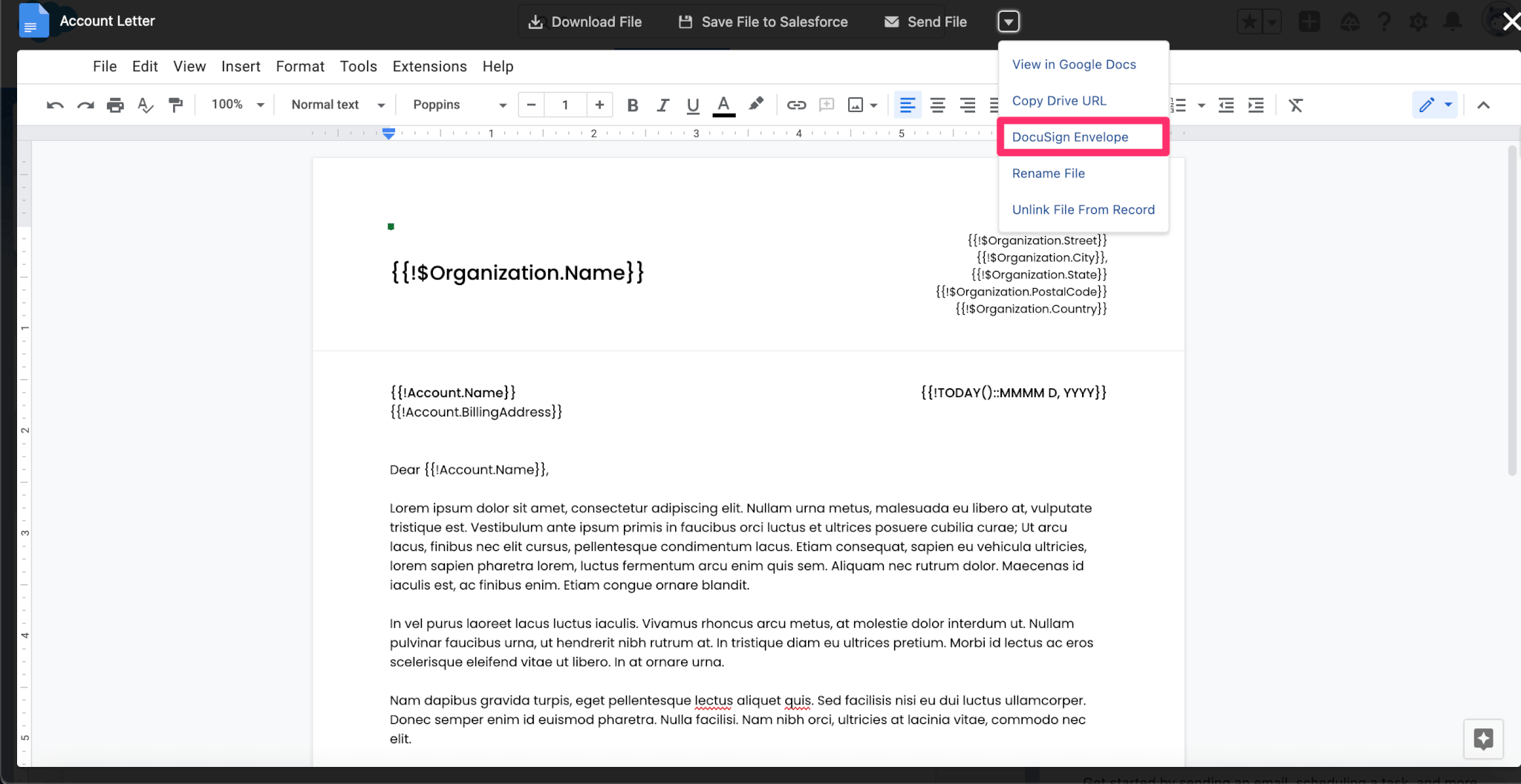Clear formatting icon
1521x784 pixels.
click(x=1296, y=105)
